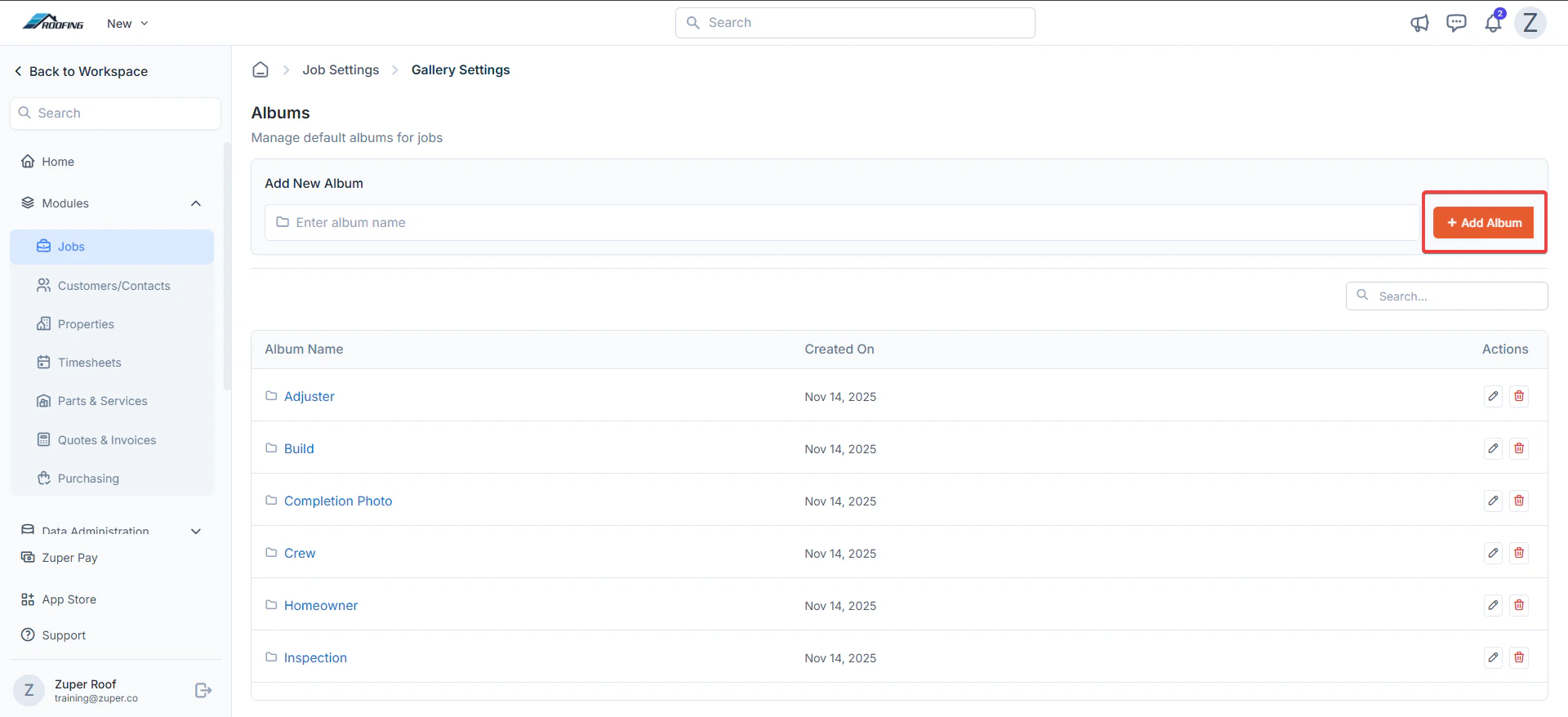This screenshot has width=1568, height=717.
Task: Open the Adjuster album link
Action: coord(310,396)
